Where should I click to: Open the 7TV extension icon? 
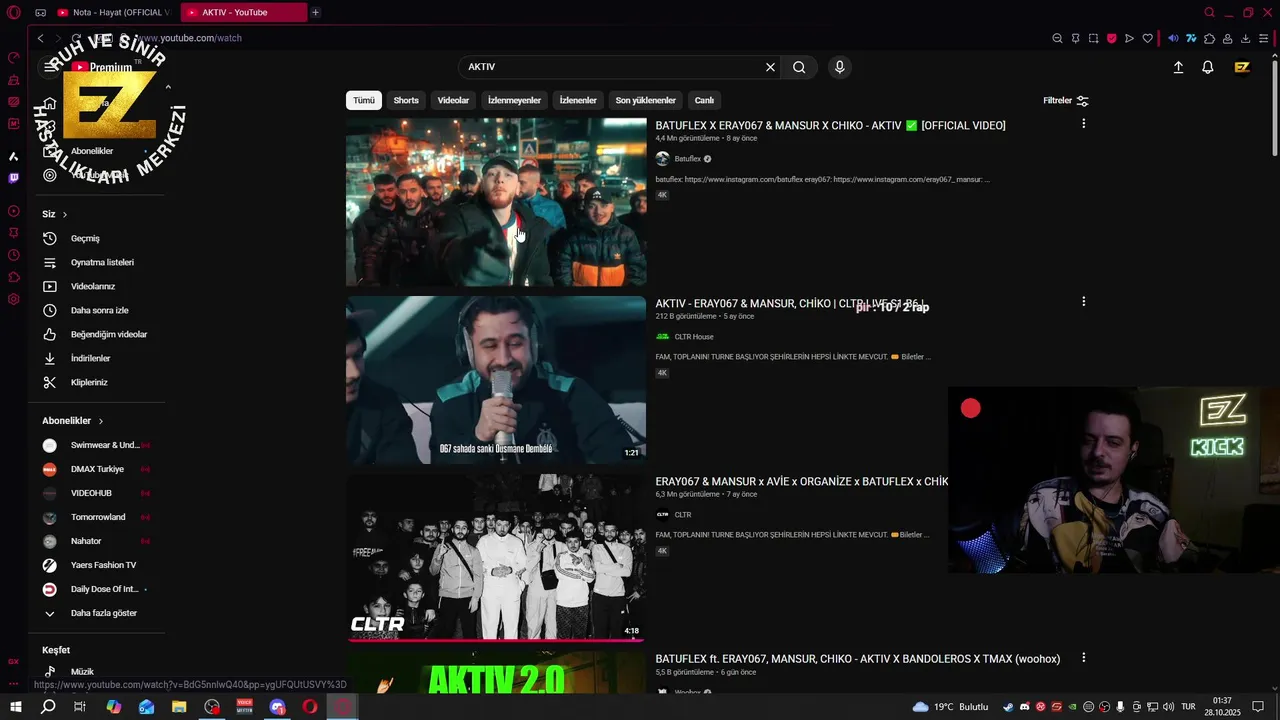(x=1191, y=38)
